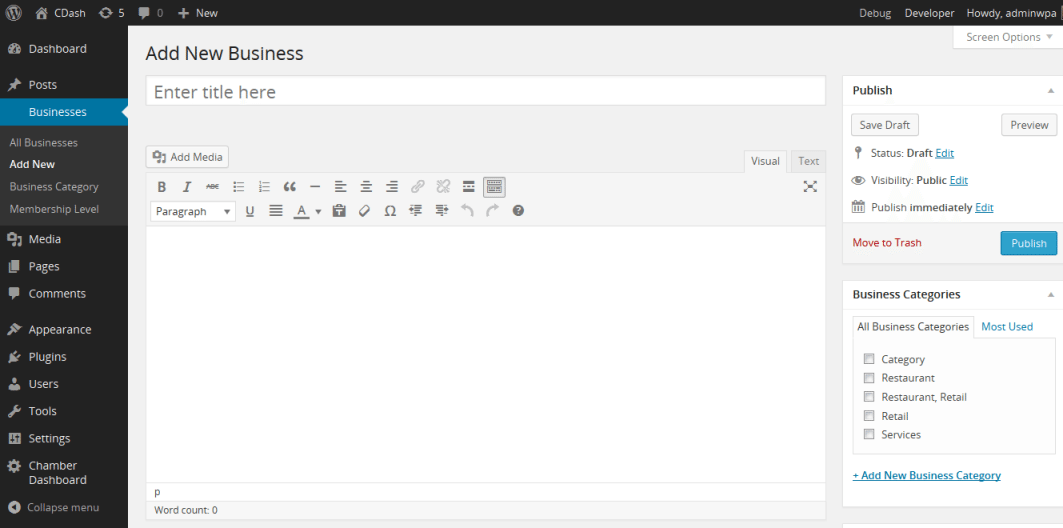Image resolution: width=1063 pixels, height=528 pixels.
Task: Focus the Enter title here field
Action: [x=485, y=91]
